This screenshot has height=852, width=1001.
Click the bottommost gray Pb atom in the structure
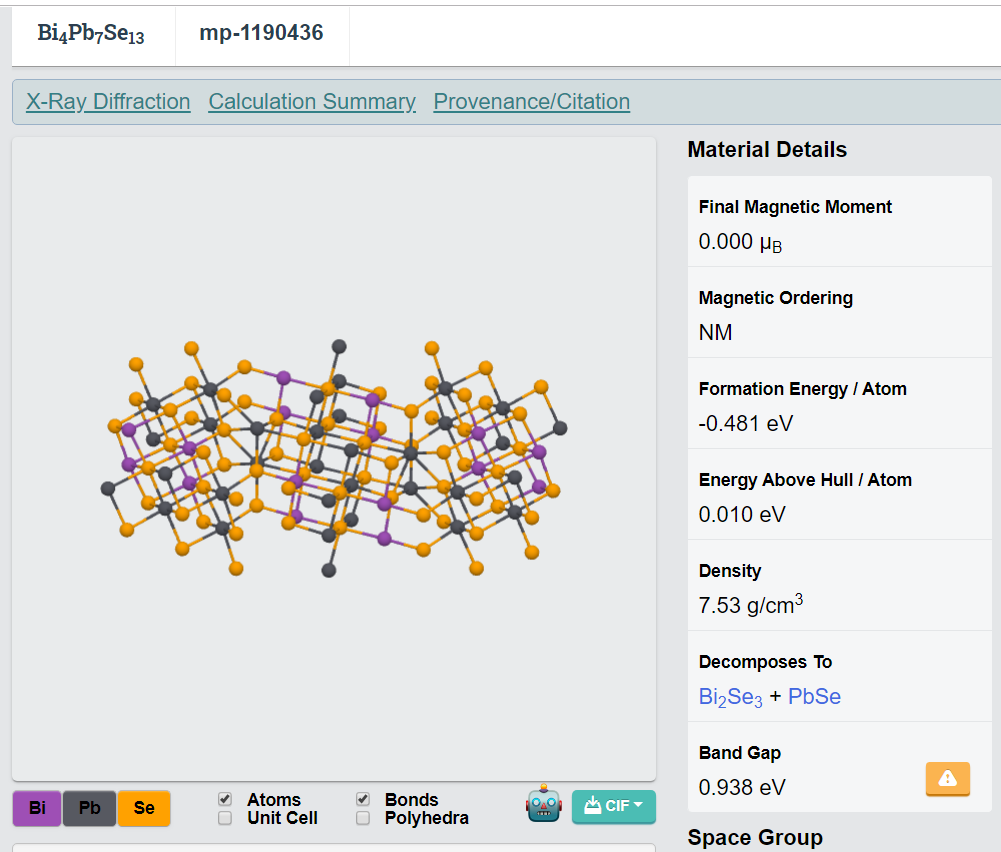(x=328, y=570)
